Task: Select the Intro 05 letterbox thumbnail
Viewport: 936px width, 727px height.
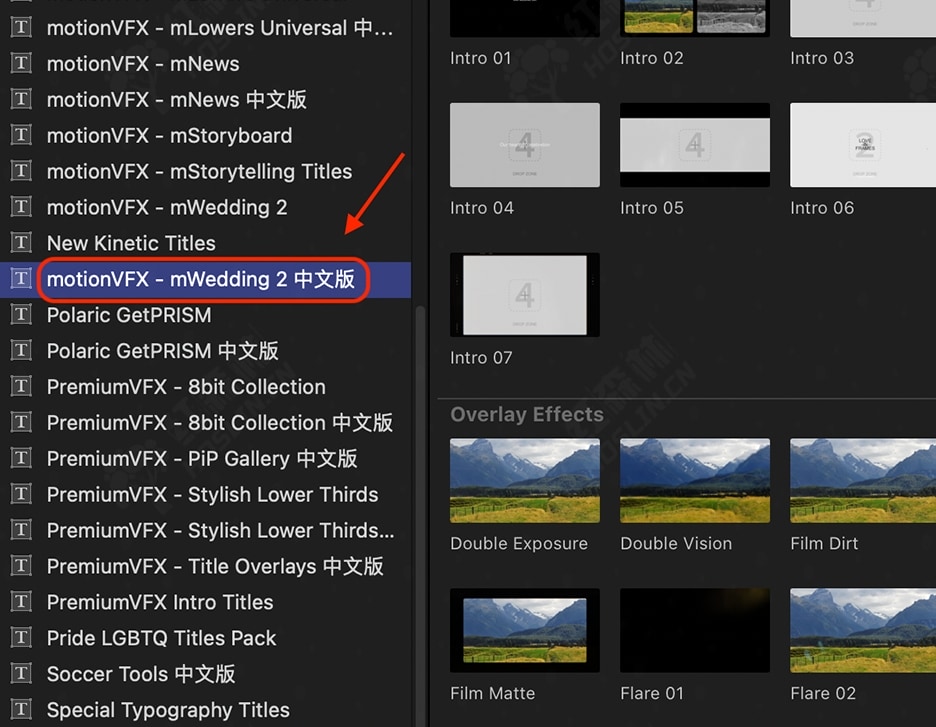Action: (x=695, y=144)
